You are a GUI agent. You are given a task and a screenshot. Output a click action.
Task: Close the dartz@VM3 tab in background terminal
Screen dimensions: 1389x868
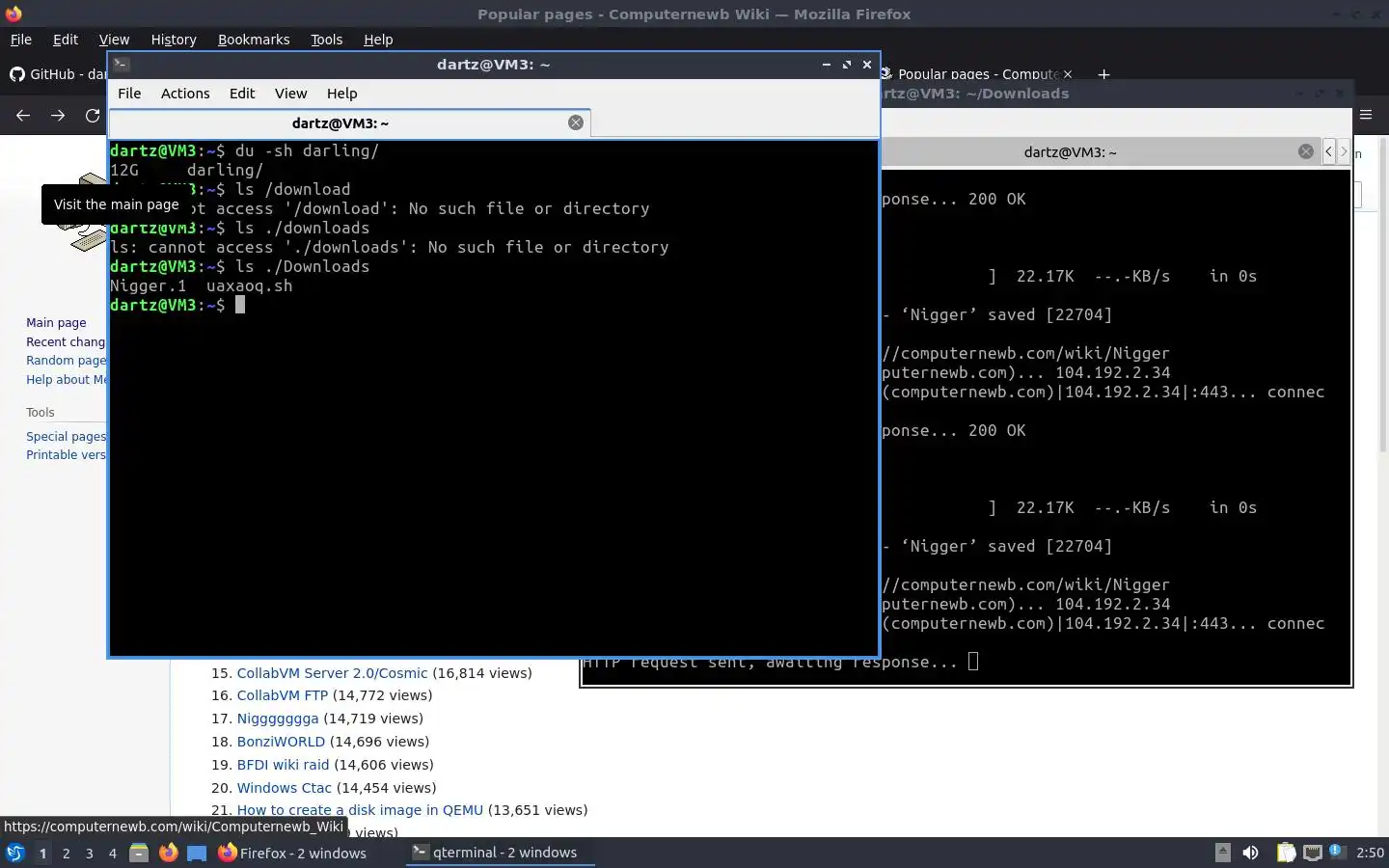pyautogui.click(x=1306, y=151)
